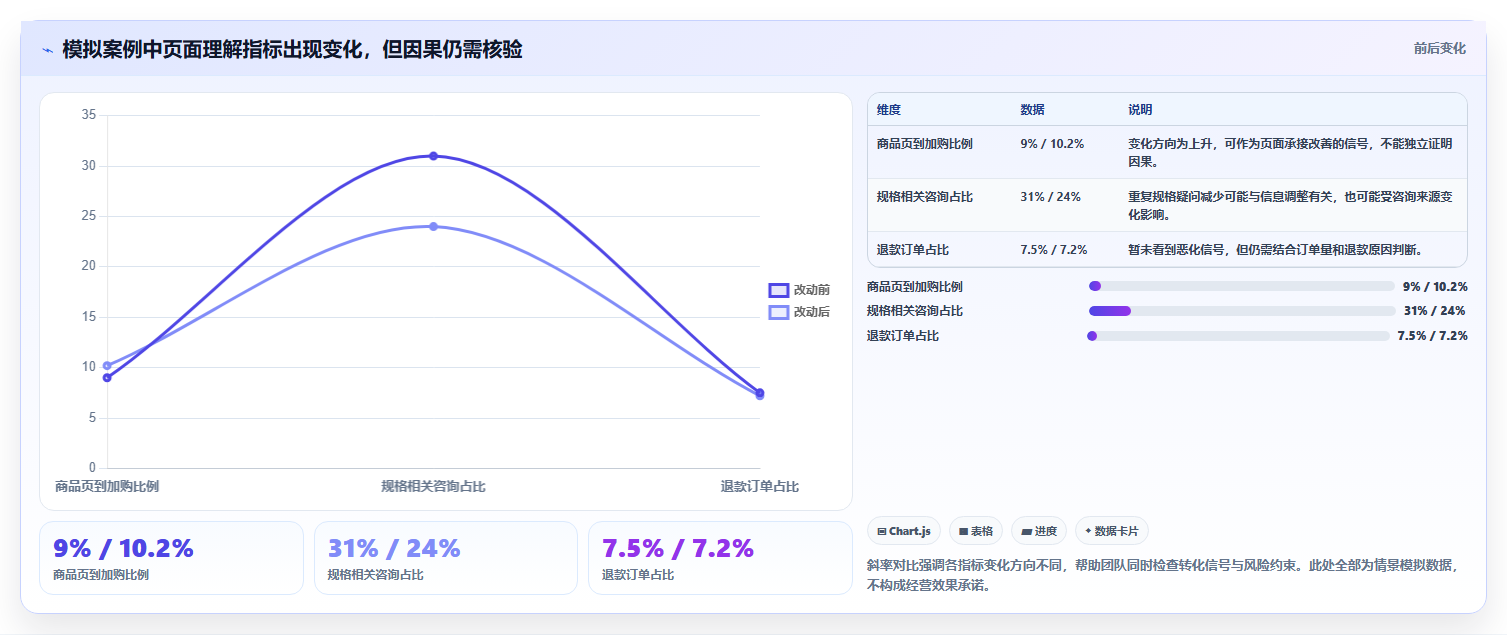Open the 7.5% / 7.2% stat card

pos(720,558)
